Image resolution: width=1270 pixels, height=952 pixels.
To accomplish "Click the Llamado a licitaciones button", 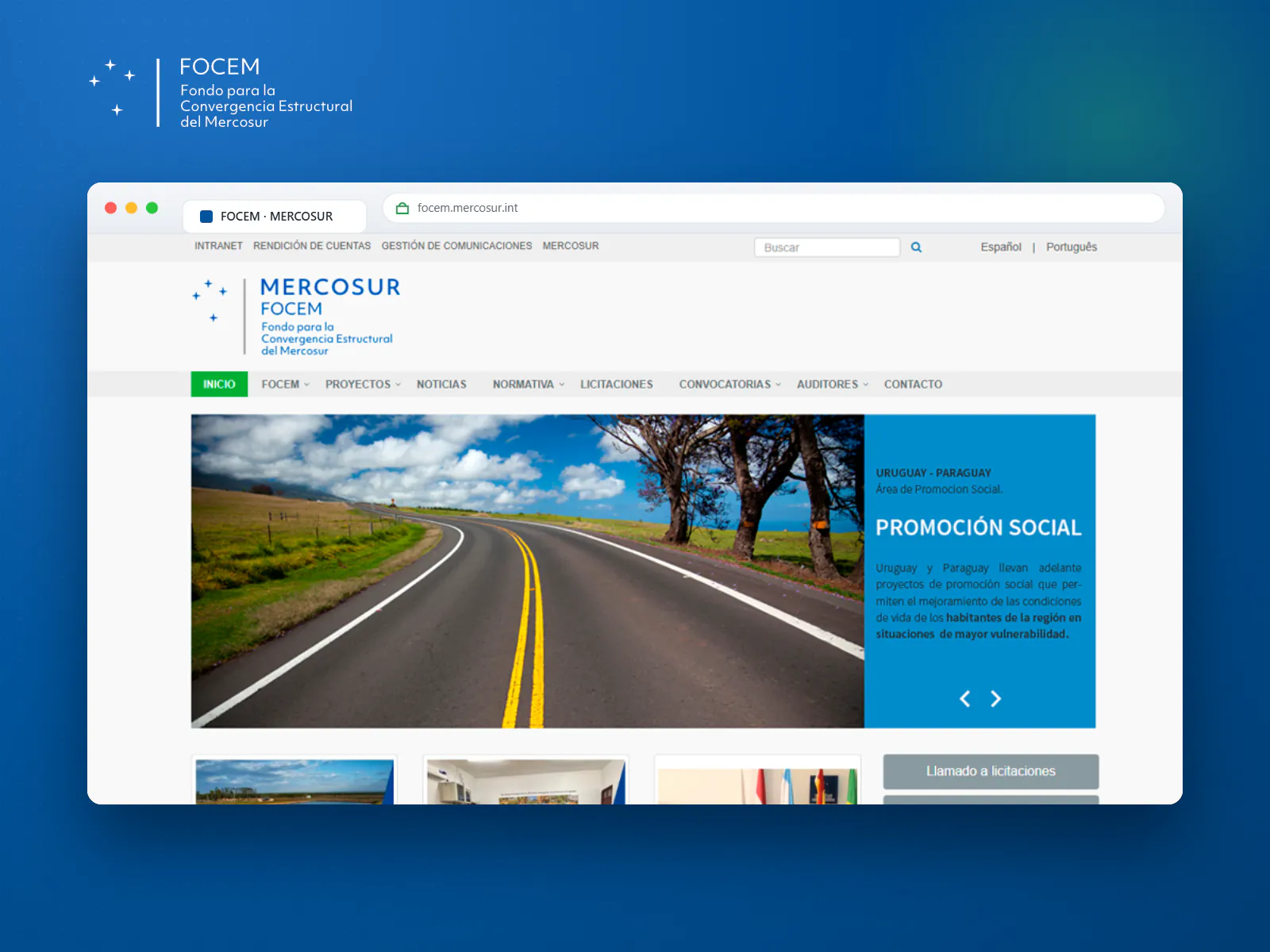I will coord(991,771).
